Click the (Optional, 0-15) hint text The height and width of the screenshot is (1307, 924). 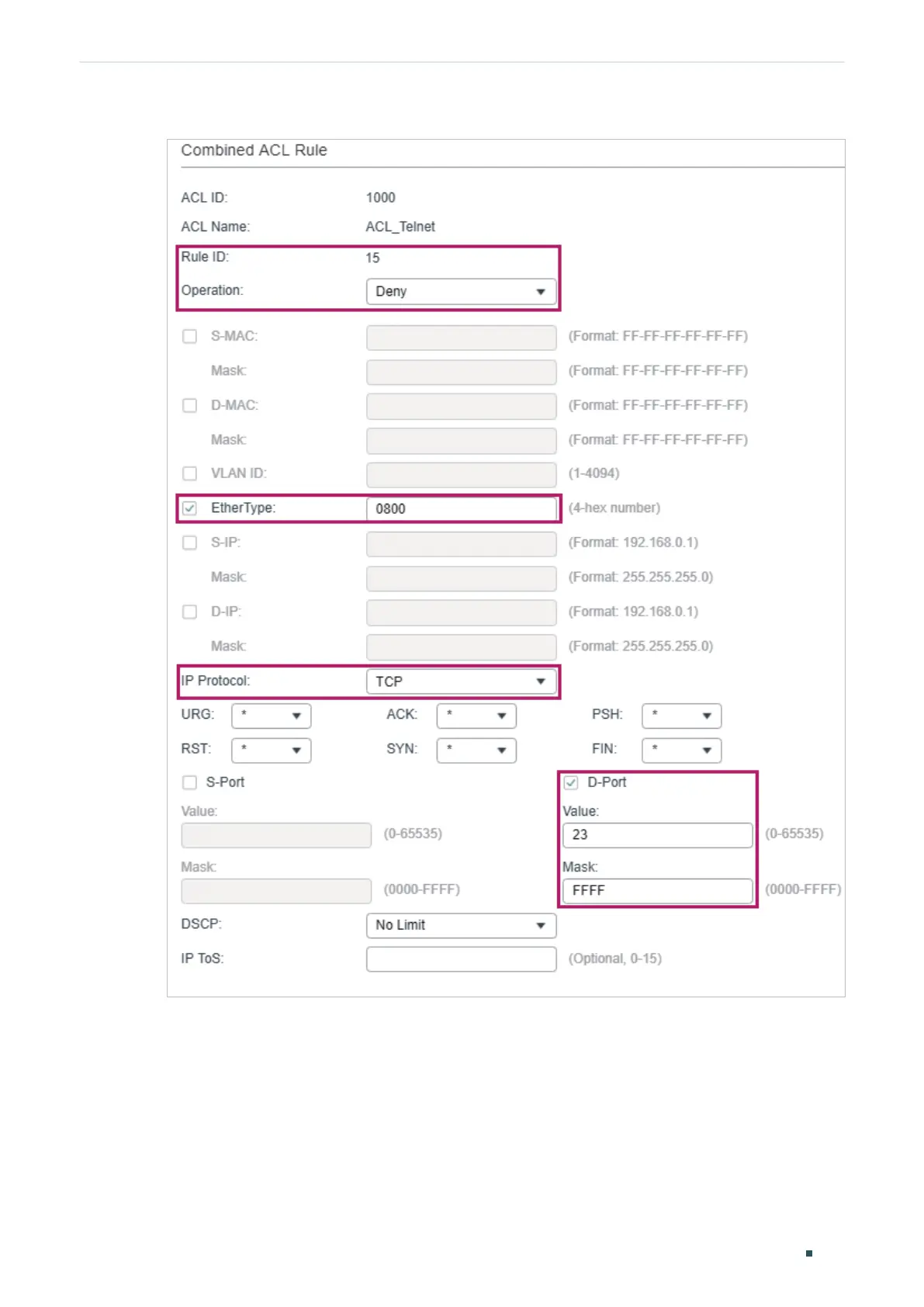pos(615,959)
